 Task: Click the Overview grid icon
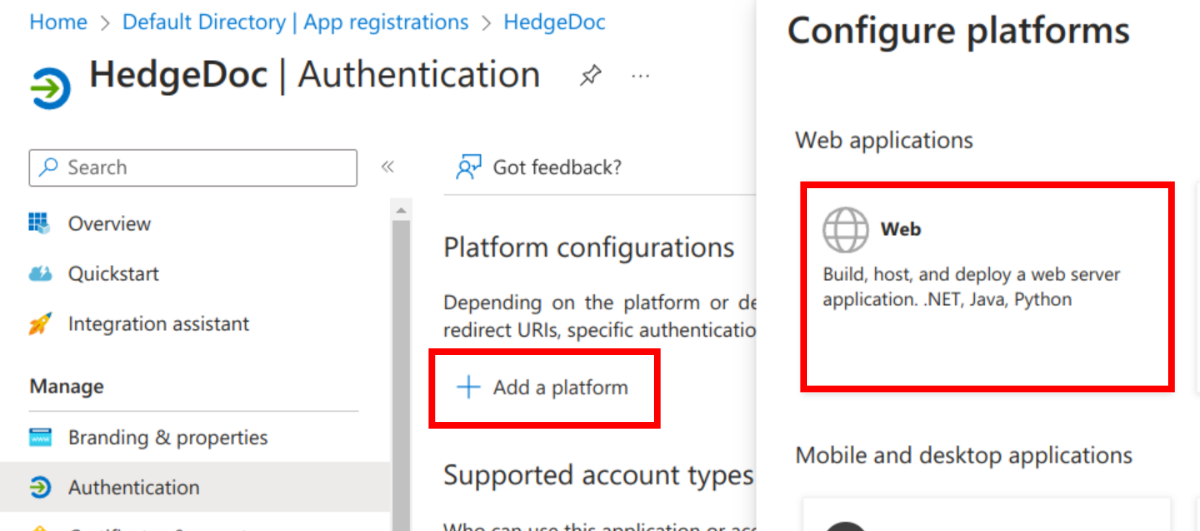40,223
